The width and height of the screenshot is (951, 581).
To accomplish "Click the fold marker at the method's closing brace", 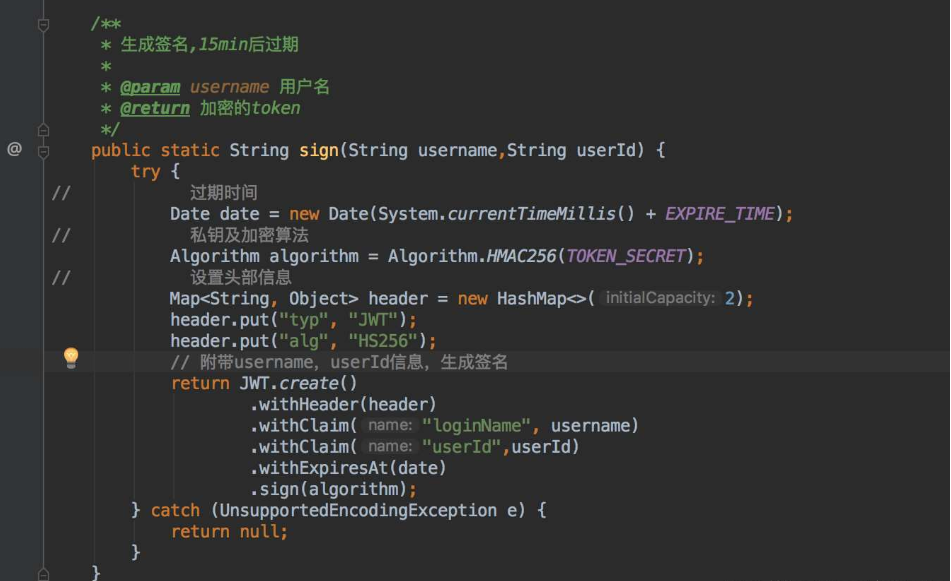I will (x=43, y=572).
